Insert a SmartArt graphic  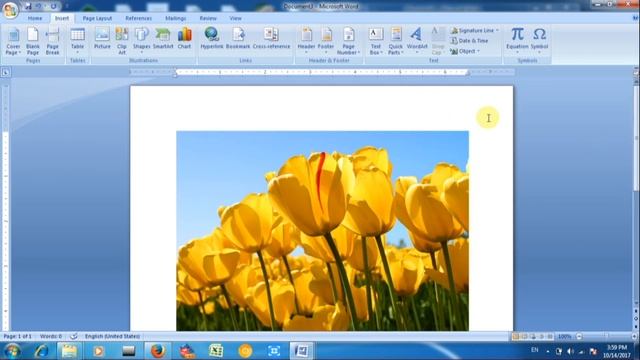pyautogui.click(x=163, y=39)
